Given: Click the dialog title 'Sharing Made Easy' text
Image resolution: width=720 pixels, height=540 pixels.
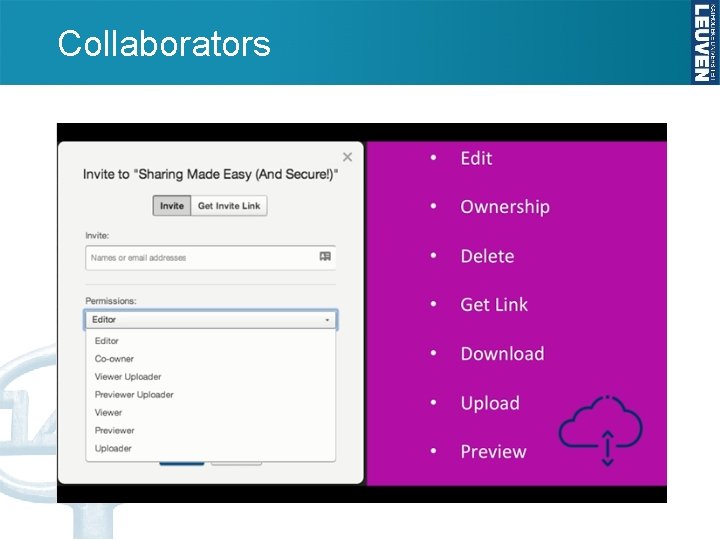Looking at the screenshot, I should (210, 174).
